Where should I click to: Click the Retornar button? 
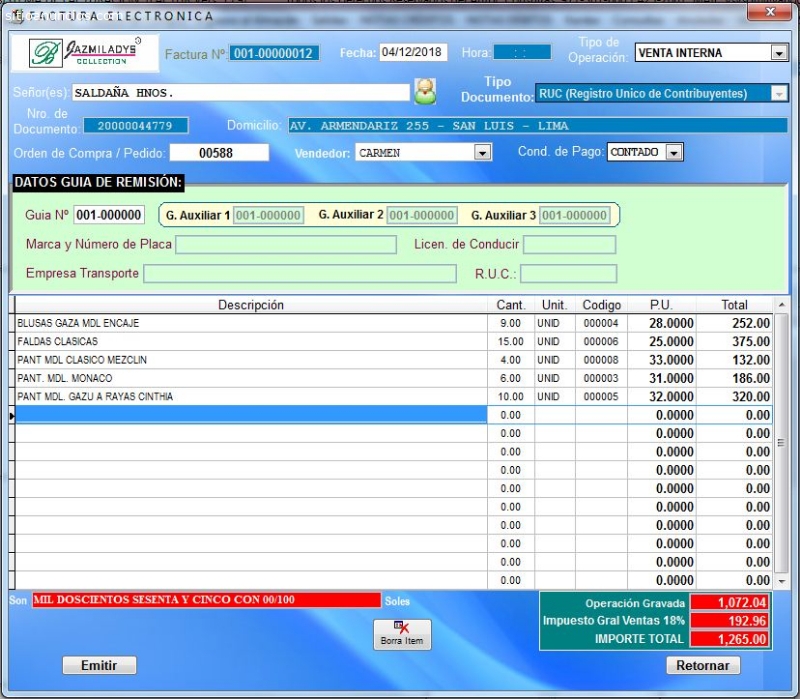tap(703, 665)
